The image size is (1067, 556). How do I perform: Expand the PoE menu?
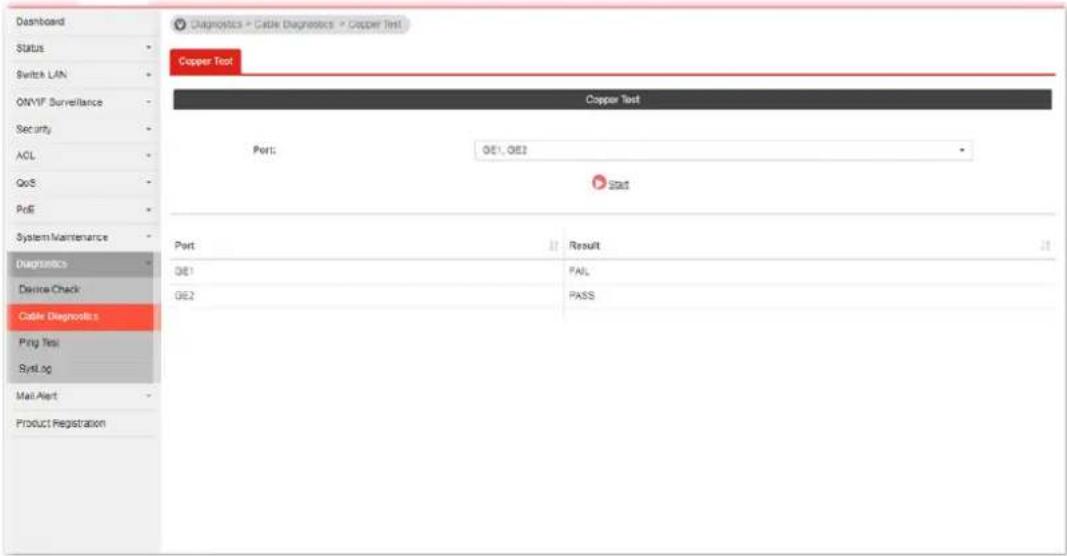pos(82,210)
